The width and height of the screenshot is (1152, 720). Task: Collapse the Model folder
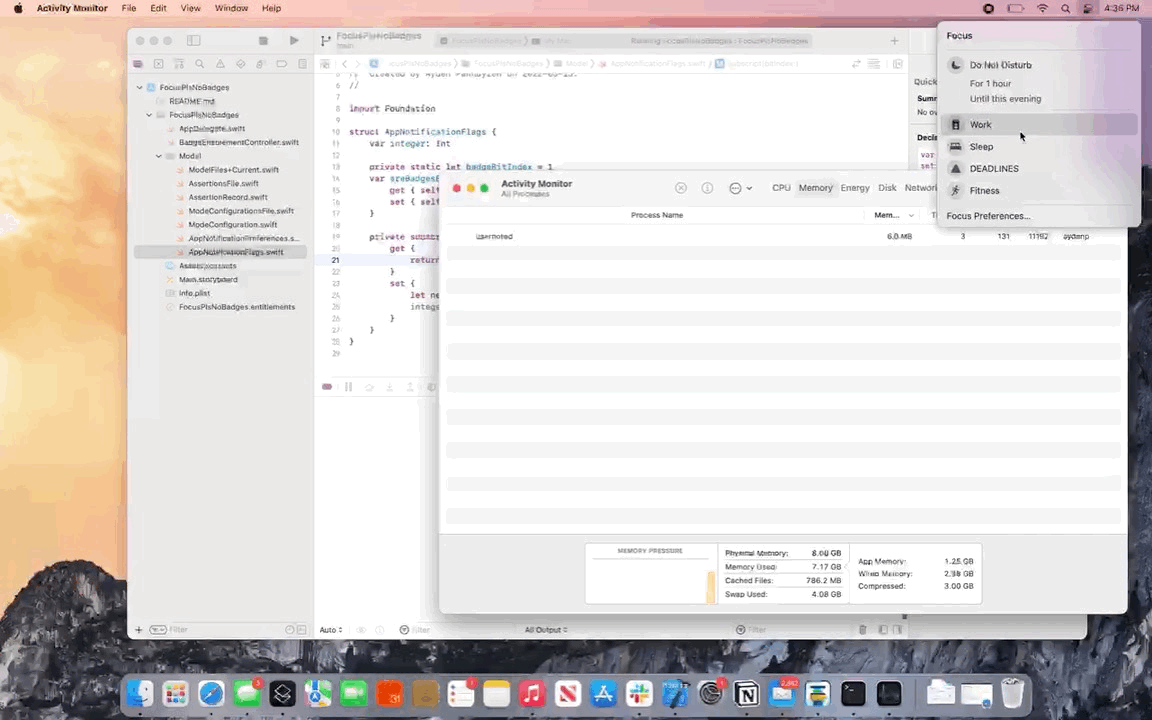[159, 156]
